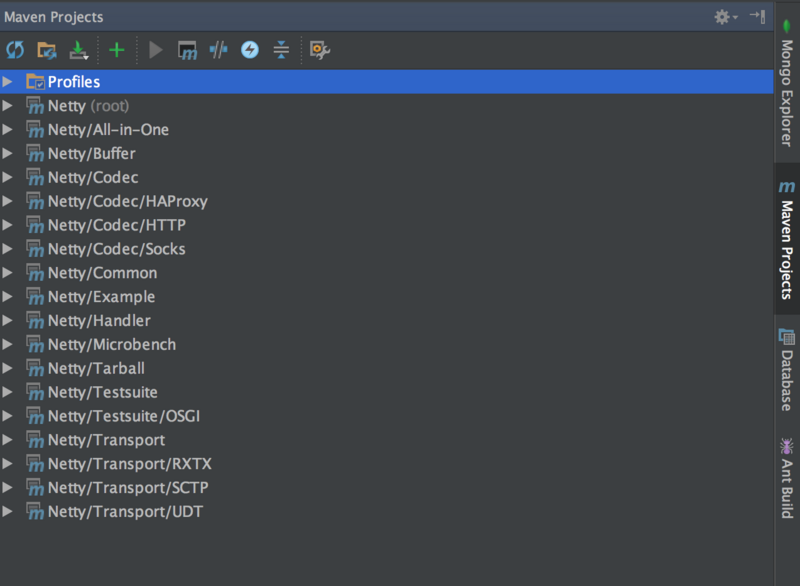Download sources and documentation icon

[79, 50]
